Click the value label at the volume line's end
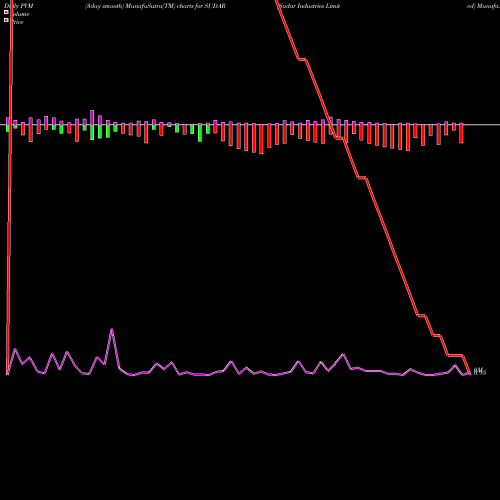 coord(480,371)
